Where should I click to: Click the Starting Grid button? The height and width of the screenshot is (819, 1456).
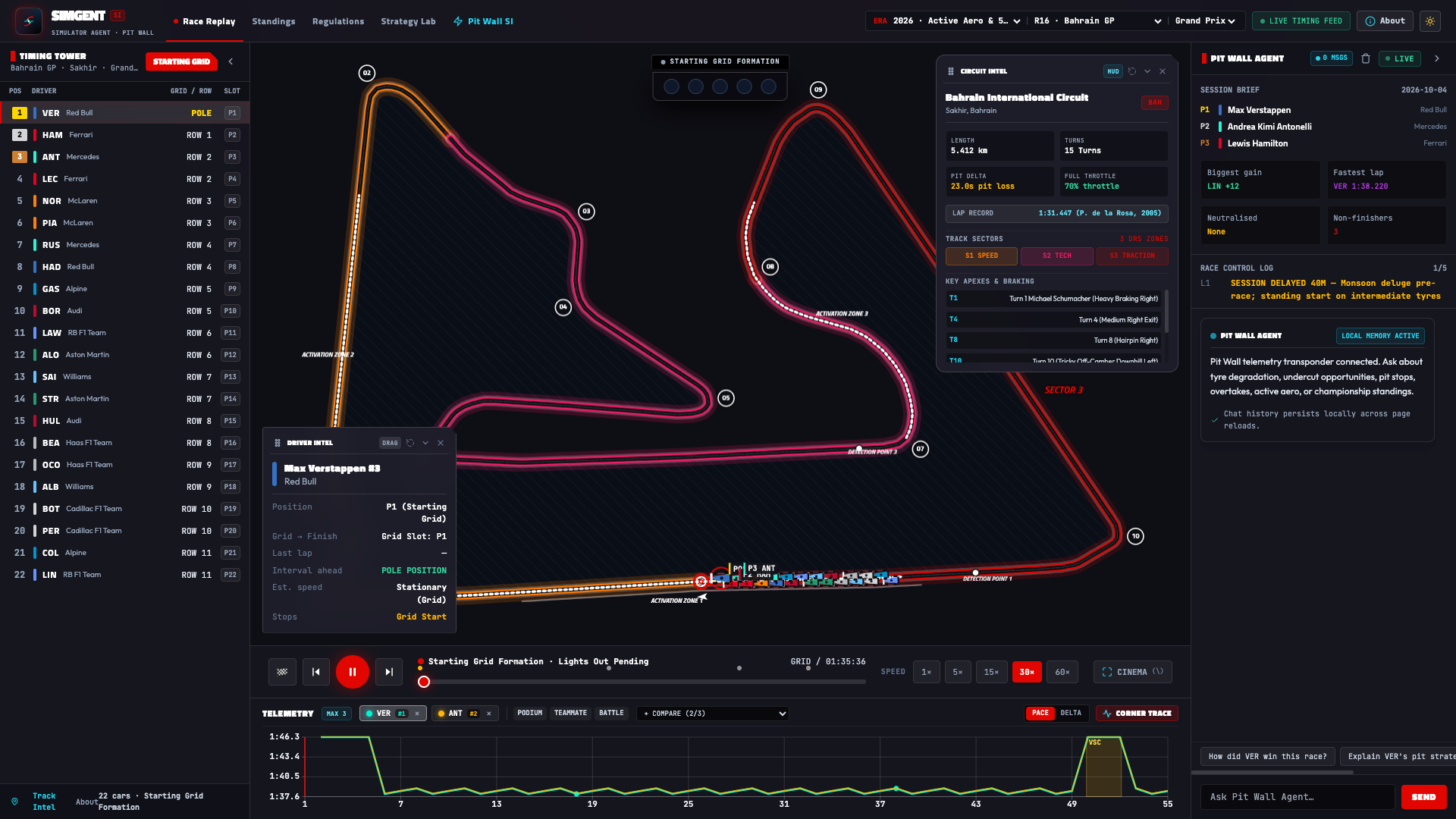[182, 61]
